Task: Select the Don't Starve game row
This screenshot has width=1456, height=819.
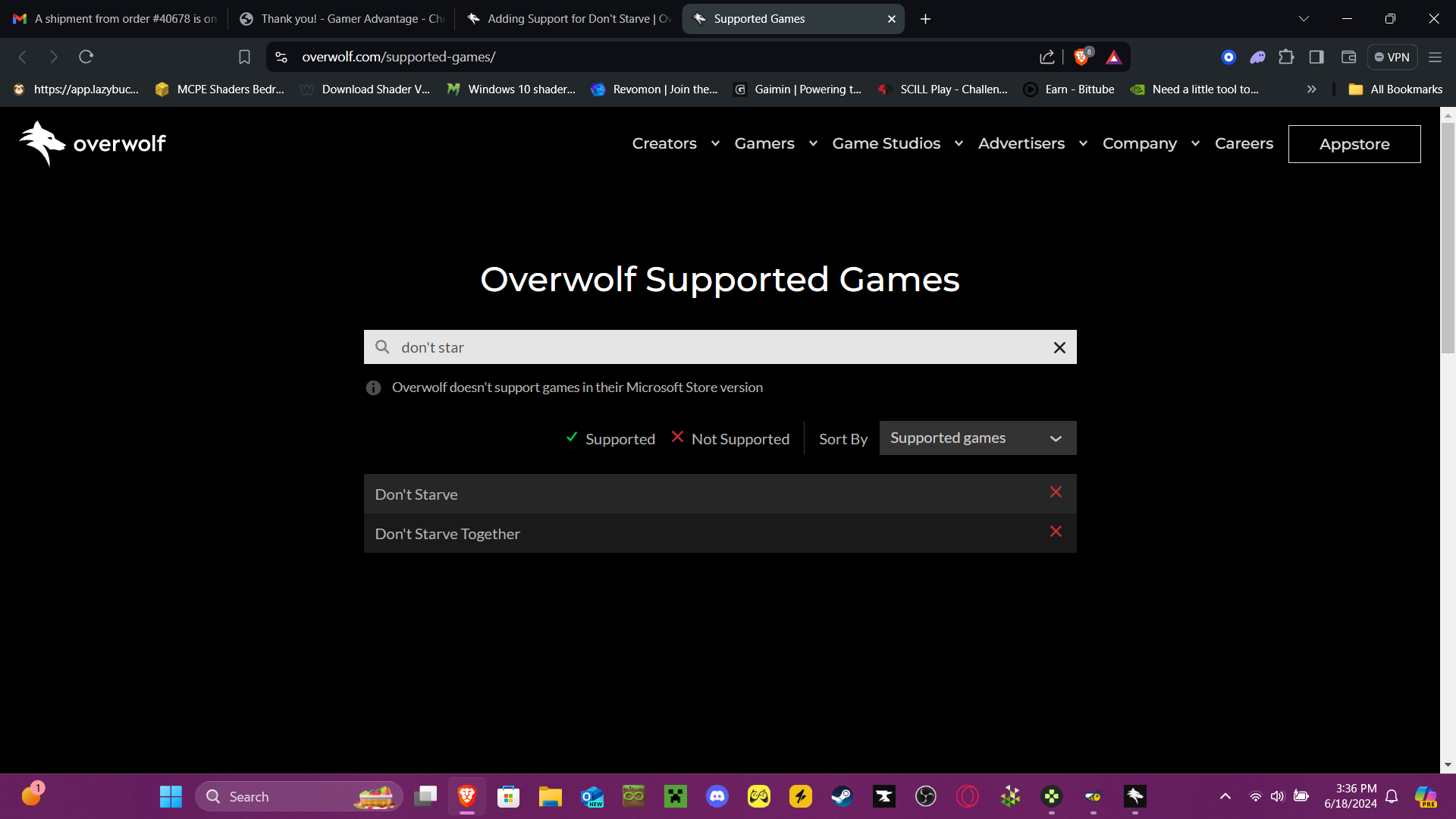Action: coord(720,494)
